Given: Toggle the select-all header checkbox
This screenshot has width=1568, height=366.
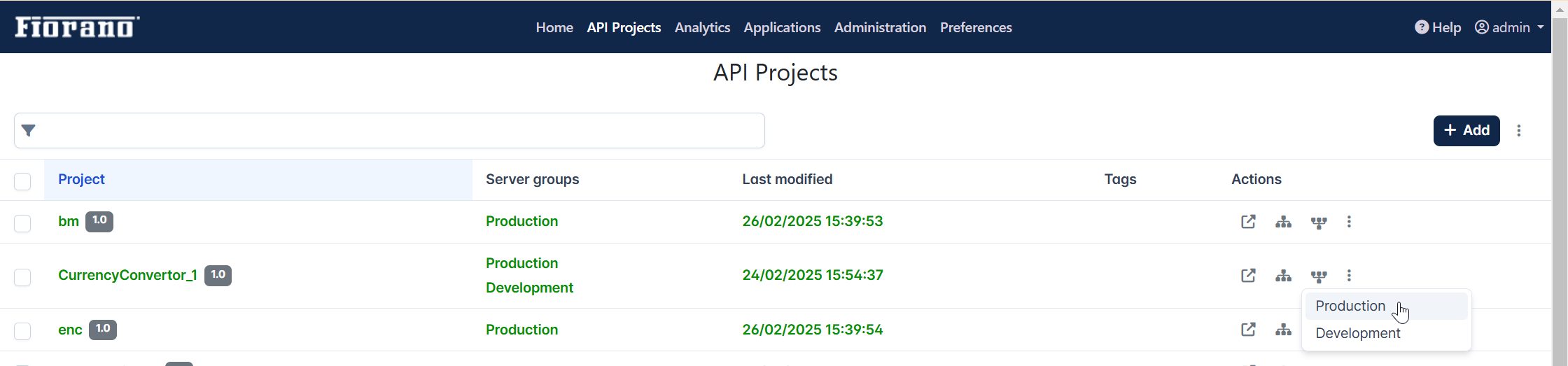Looking at the screenshot, I should coord(22,181).
